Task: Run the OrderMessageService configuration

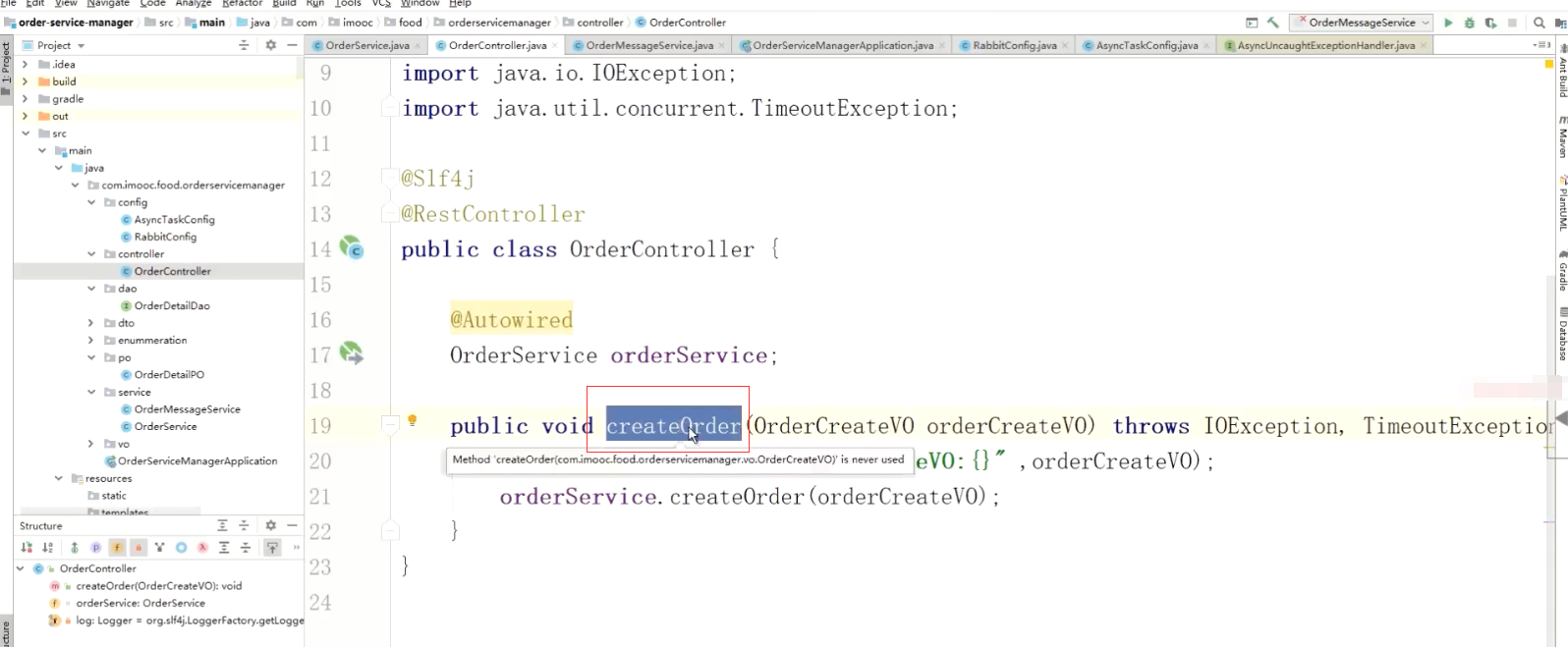Action: 1448,23
